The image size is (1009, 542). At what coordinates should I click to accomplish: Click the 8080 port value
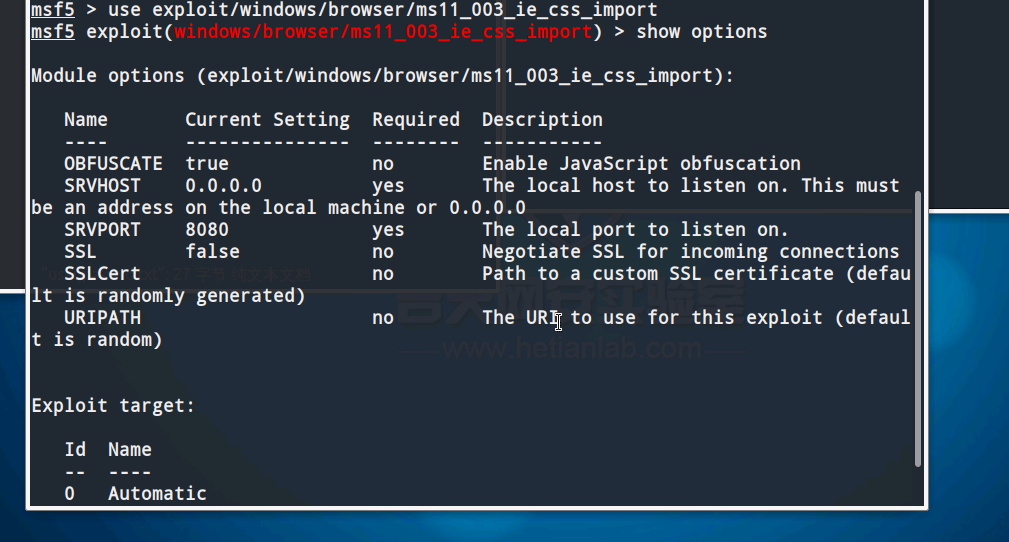207,230
